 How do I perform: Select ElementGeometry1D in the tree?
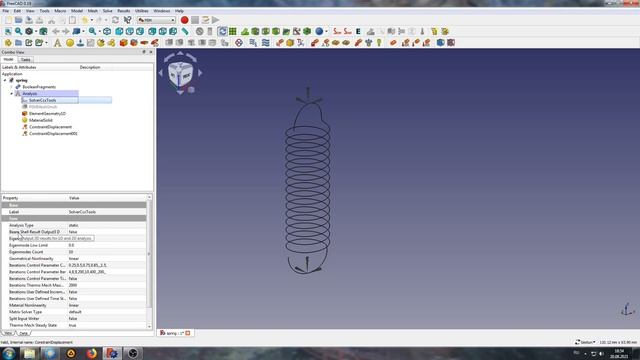point(47,113)
